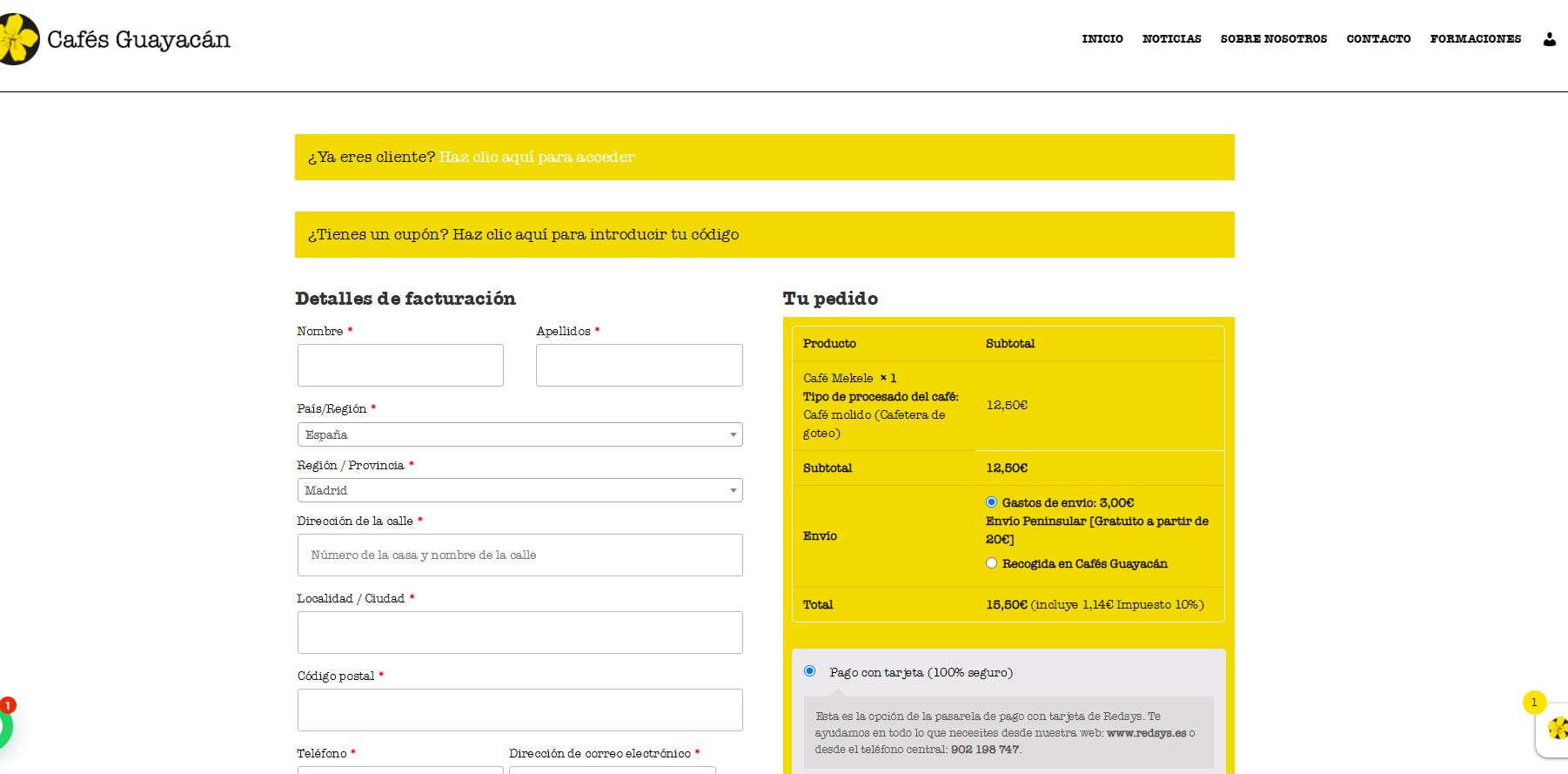
Task: Open the País/Región dropdown showing España
Action: (x=520, y=434)
